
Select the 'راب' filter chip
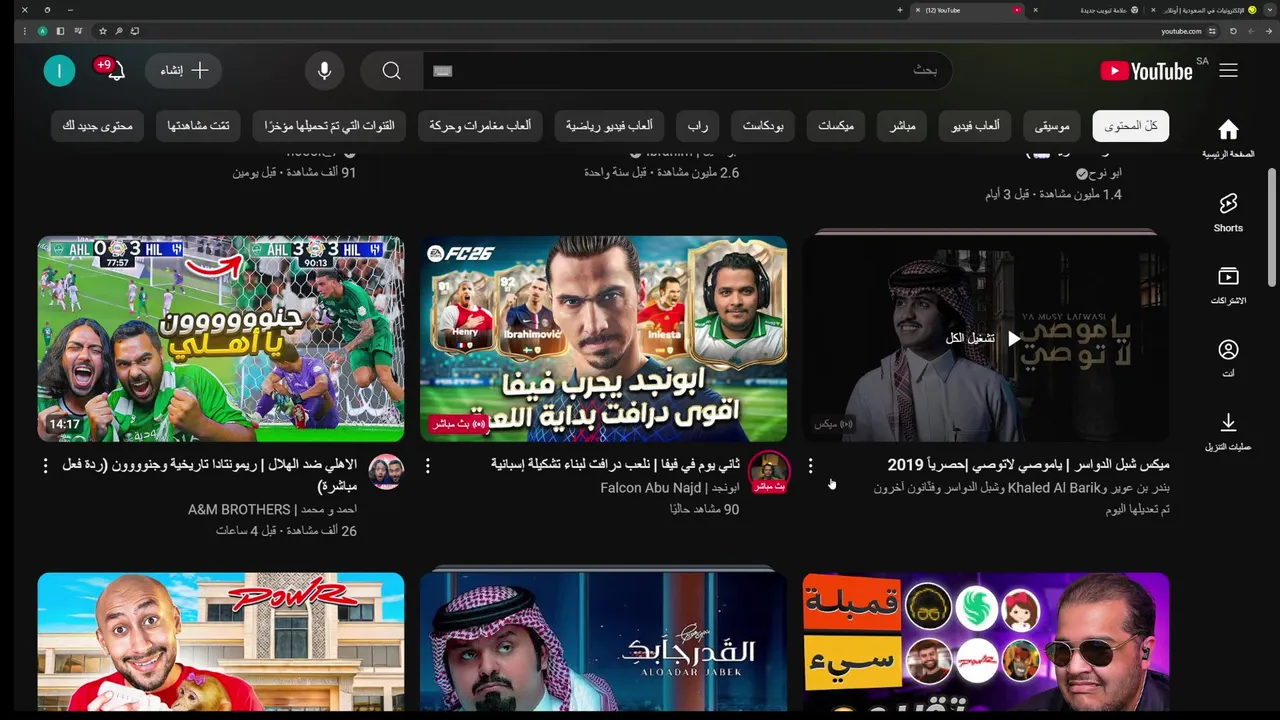click(x=698, y=126)
